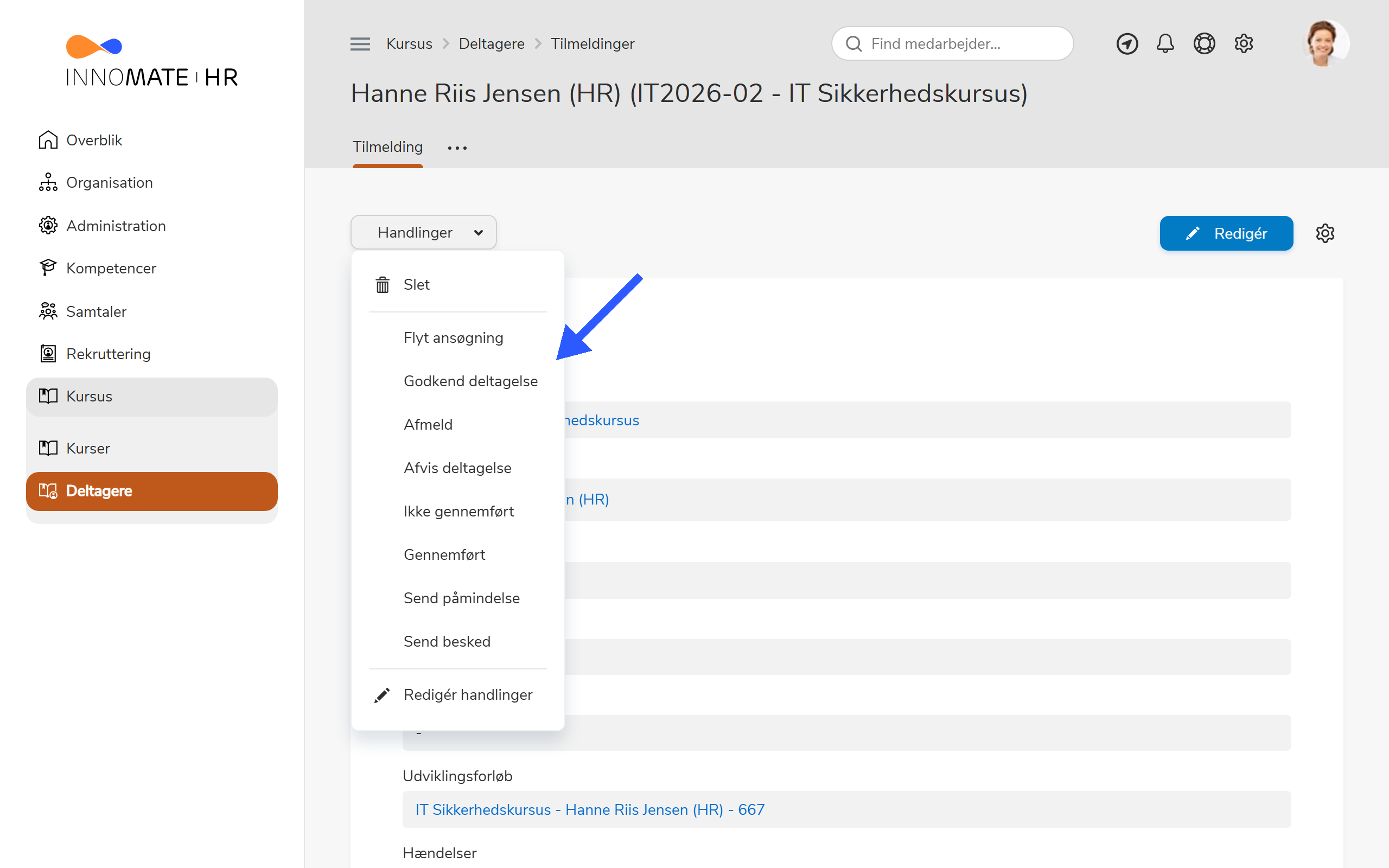Click the Innomate HR logo
The width and height of the screenshot is (1389, 868).
pyautogui.click(x=152, y=61)
